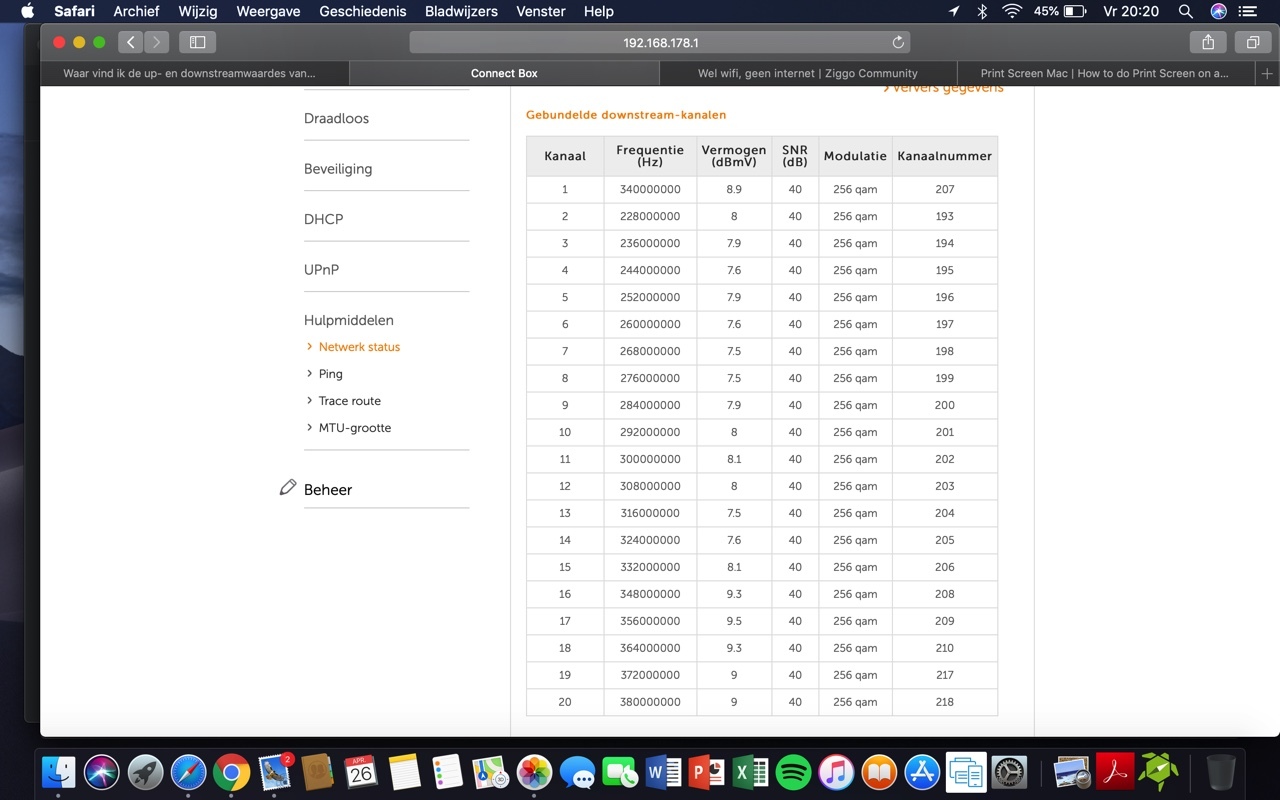The width and height of the screenshot is (1280, 800).
Task: Open FaceTime app in dock
Action: pyautogui.click(x=620, y=772)
